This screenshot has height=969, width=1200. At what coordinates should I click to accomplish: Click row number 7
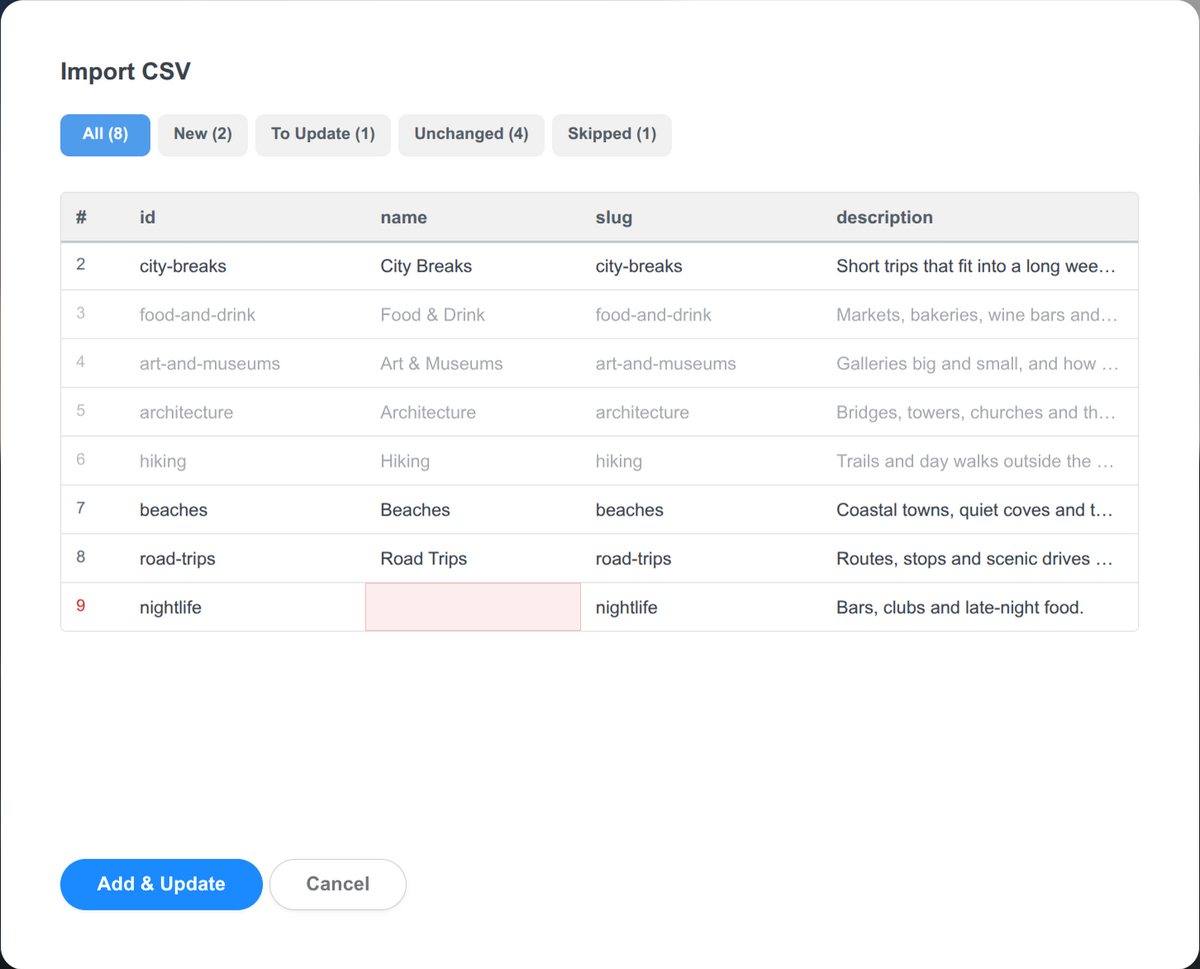81,509
